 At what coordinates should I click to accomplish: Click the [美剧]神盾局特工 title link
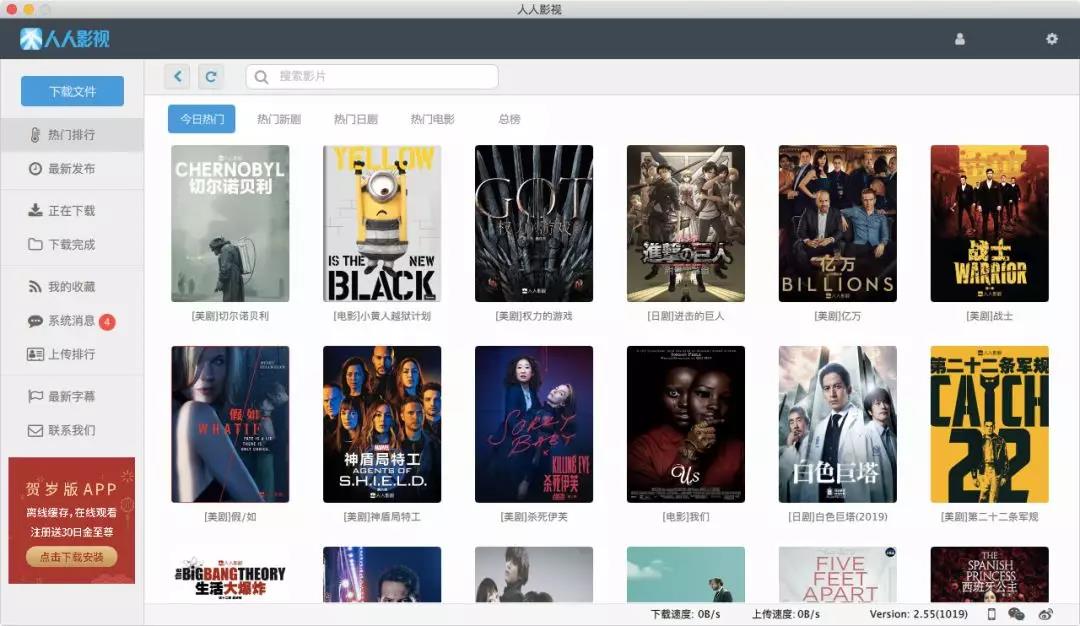point(382,517)
